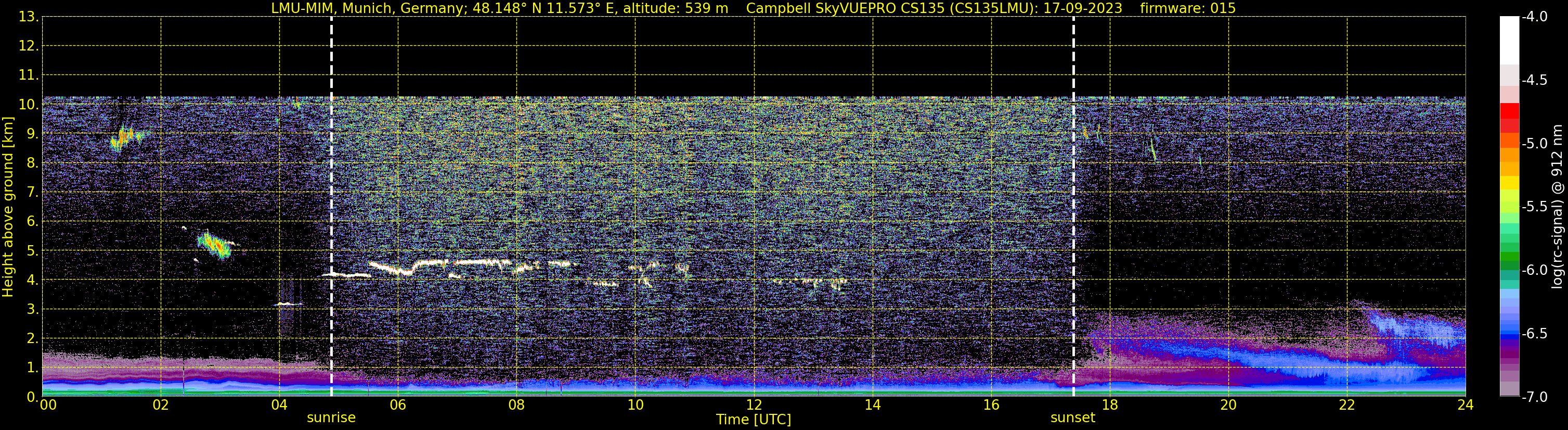Click the '-7.0' colorbar value
Viewport: 1568px width, 430px height.
pyautogui.click(x=1535, y=397)
